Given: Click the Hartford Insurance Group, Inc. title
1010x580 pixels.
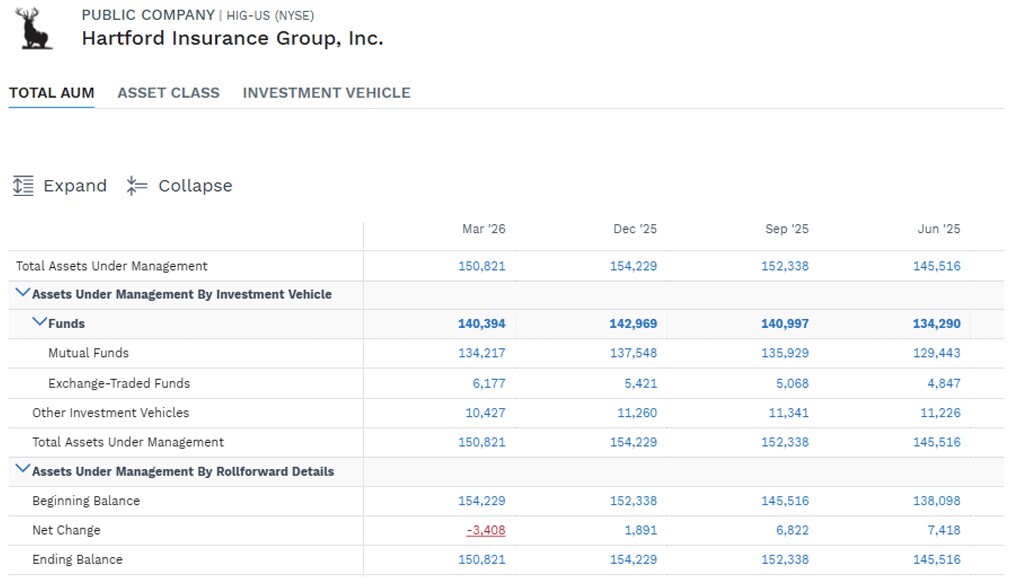Looking at the screenshot, I should [x=233, y=39].
